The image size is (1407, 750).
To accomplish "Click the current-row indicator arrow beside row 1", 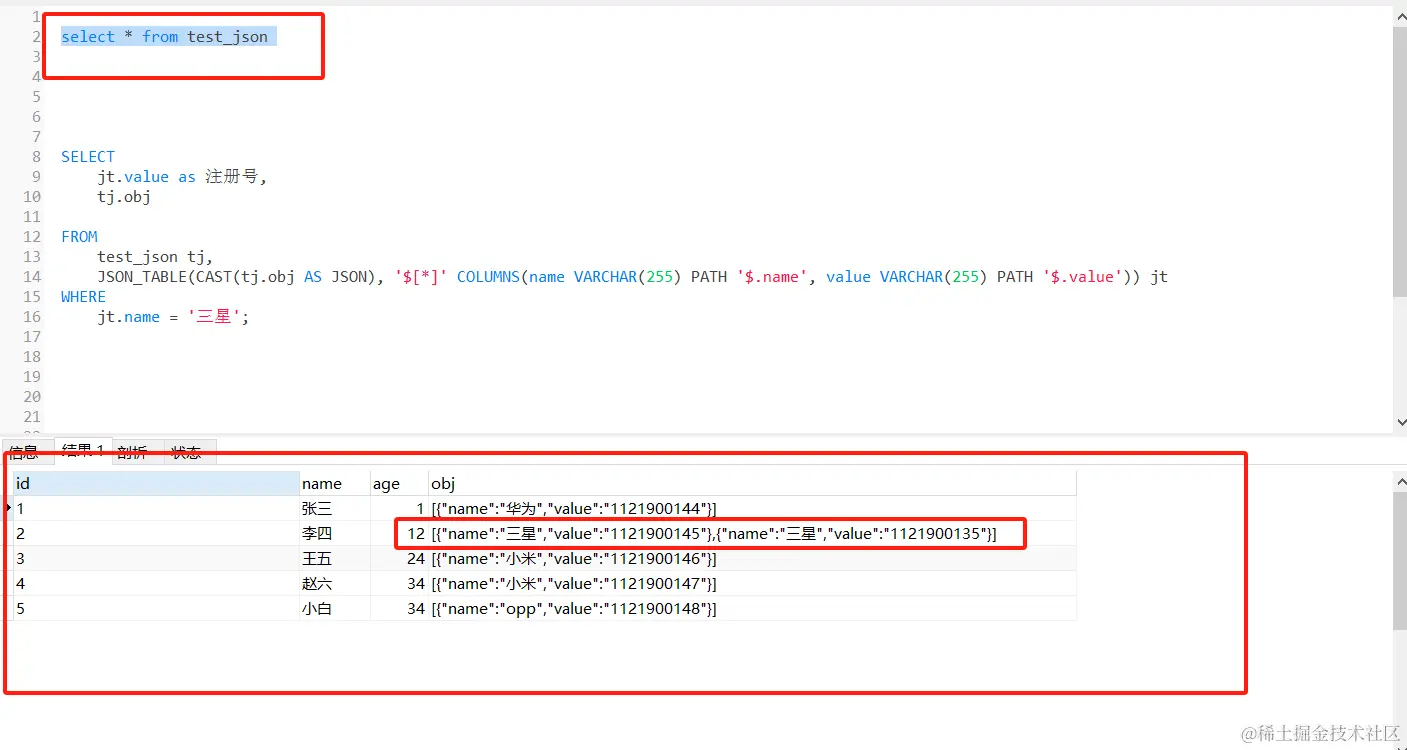I will [x=9, y=508].
